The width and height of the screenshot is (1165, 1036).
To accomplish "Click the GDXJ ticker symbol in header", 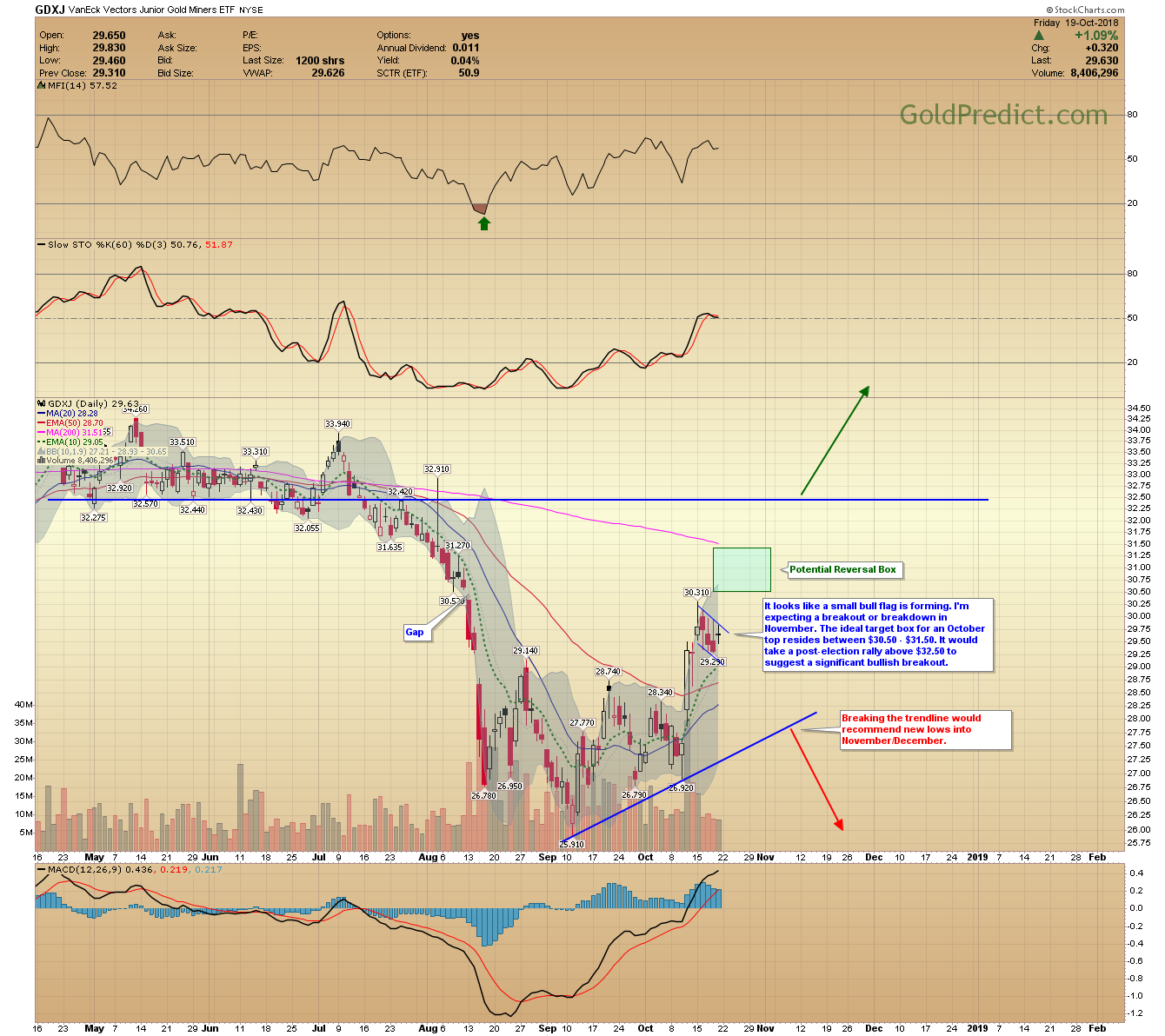I will tap(48, 10).
